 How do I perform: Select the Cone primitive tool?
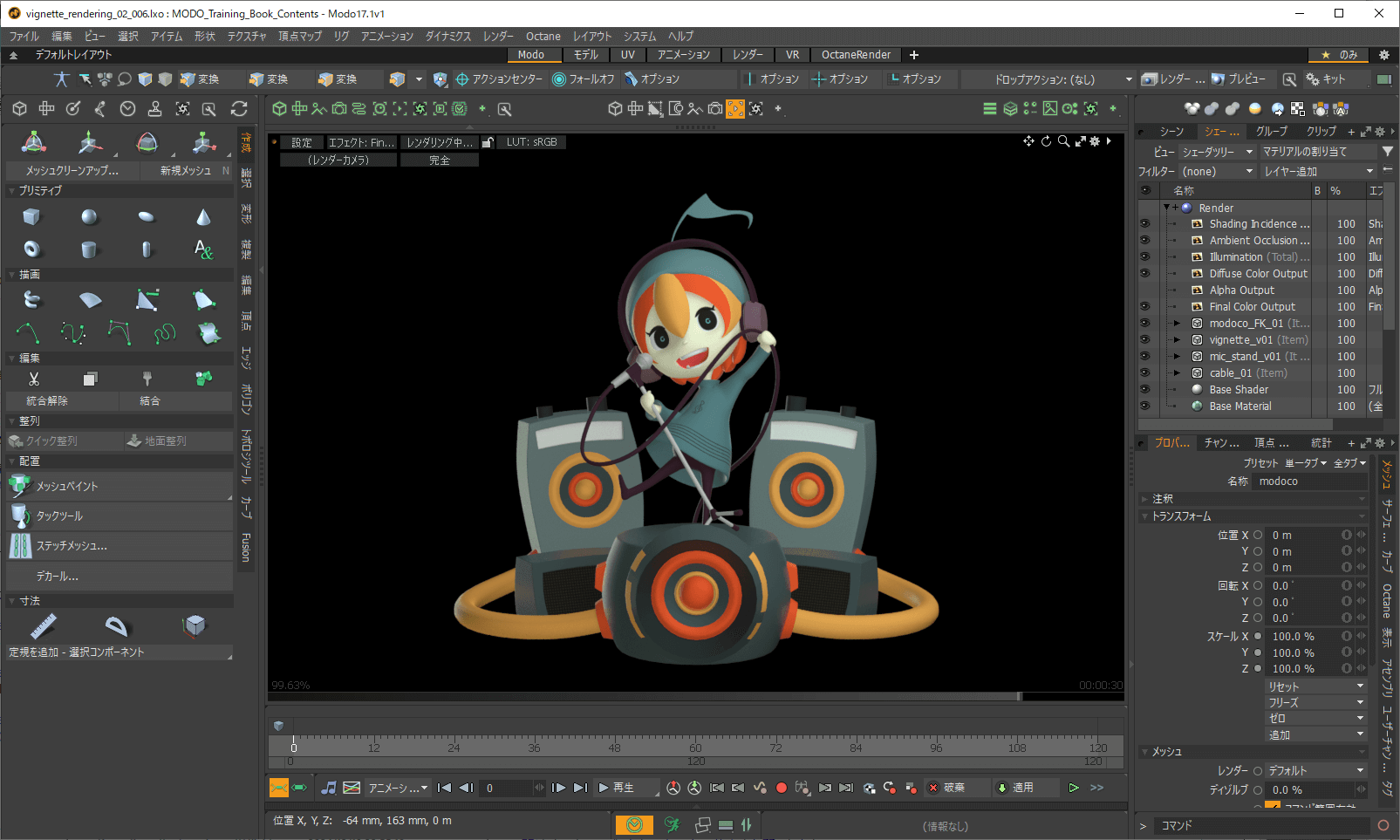pos(203,216)
